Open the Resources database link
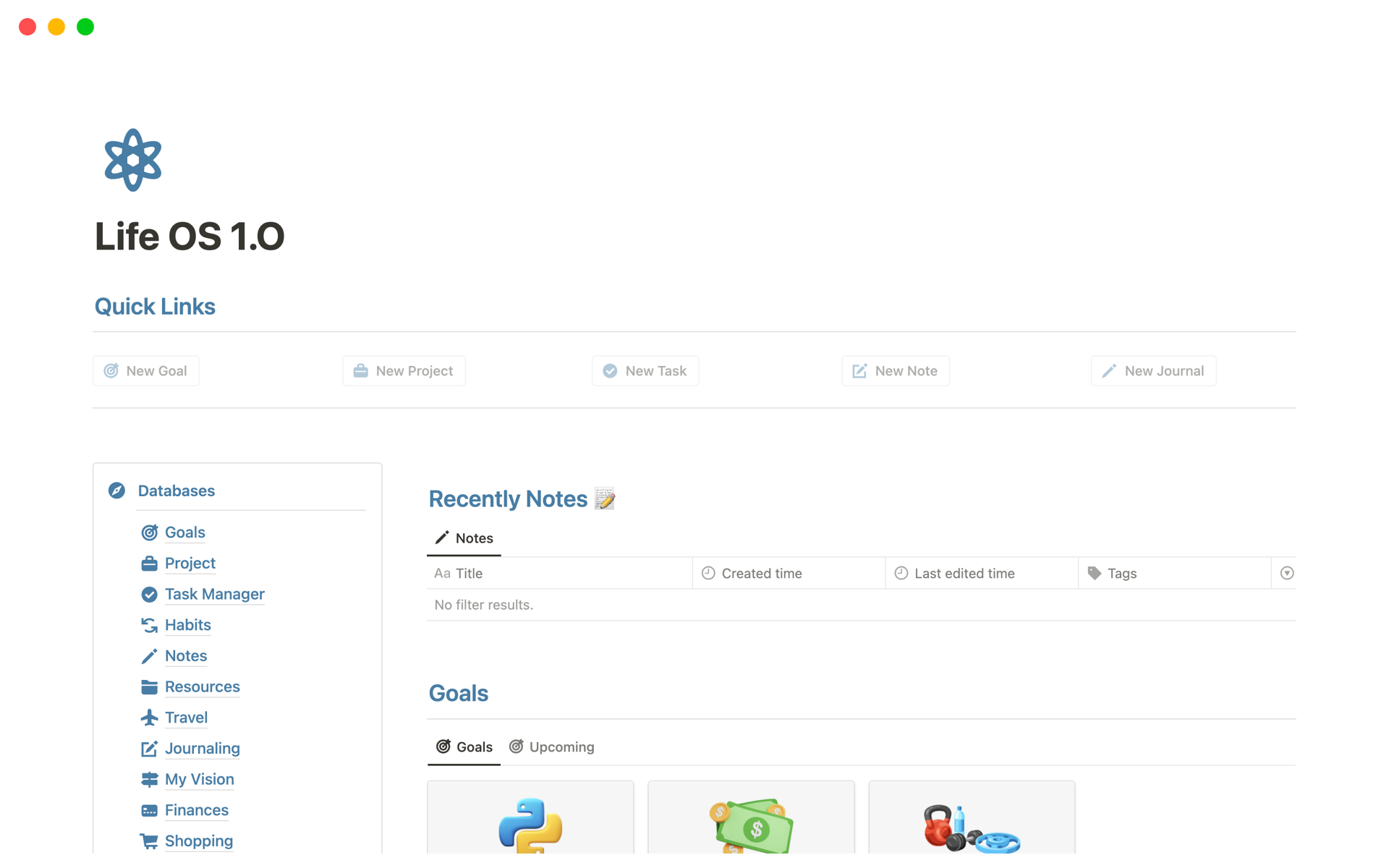 [202, 686]
